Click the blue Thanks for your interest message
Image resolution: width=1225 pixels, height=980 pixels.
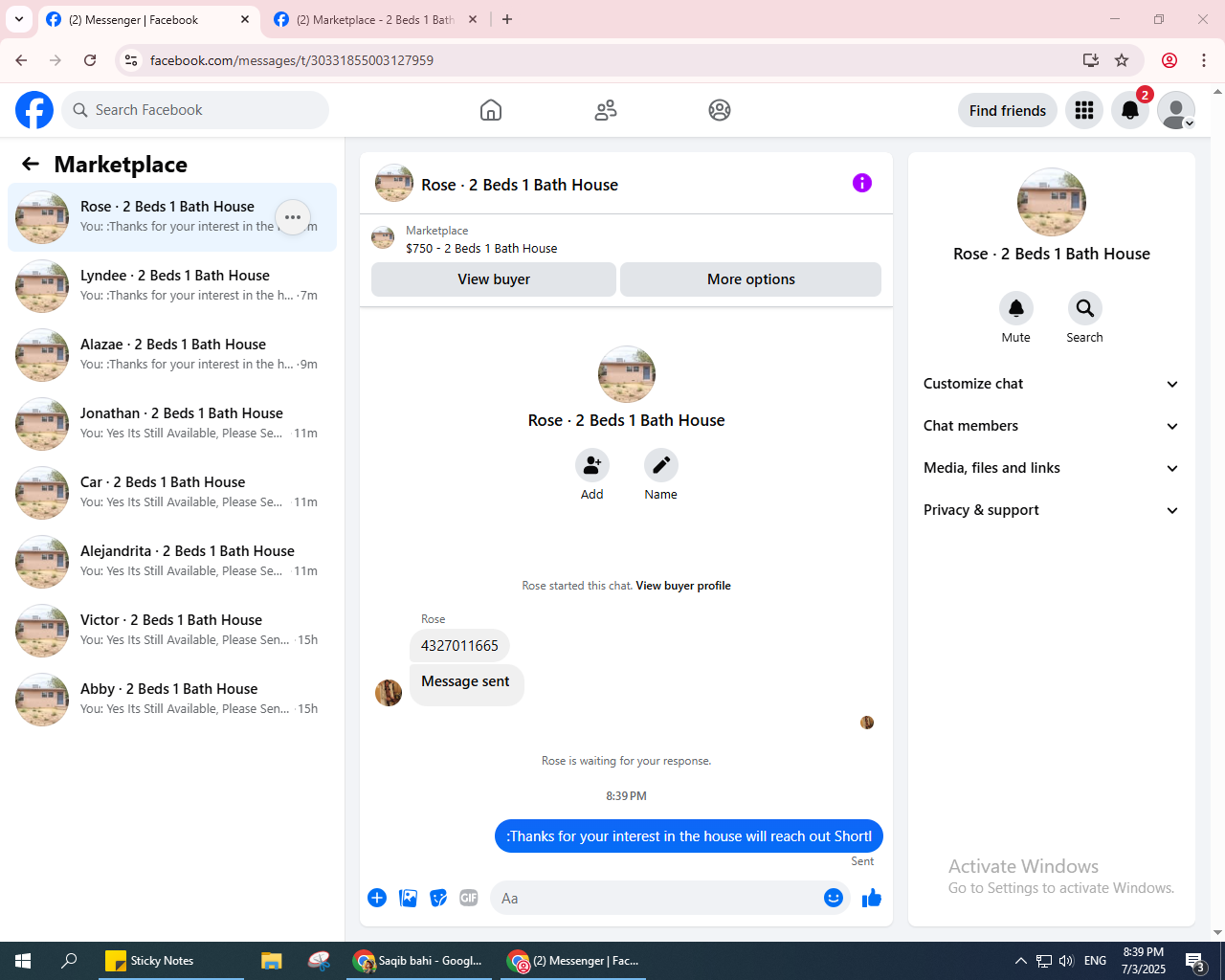coord(688,836)
